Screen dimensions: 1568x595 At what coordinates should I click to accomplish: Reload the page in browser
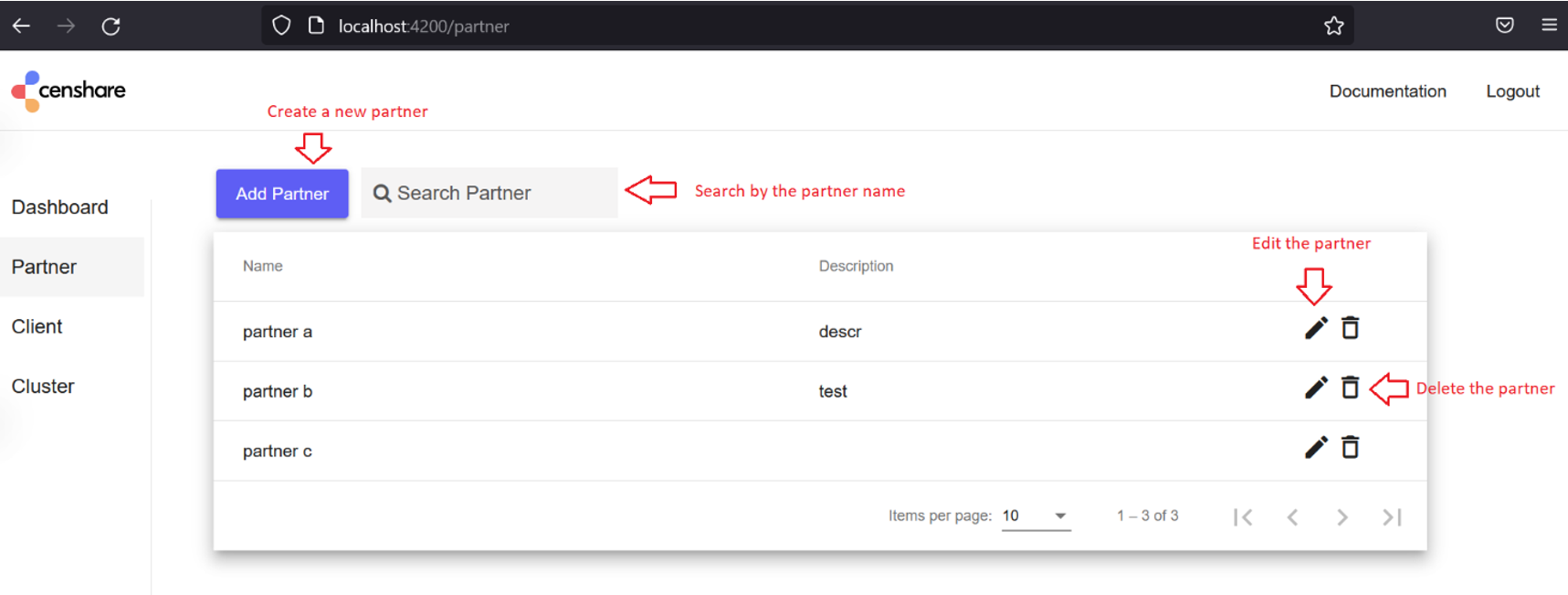pos(110,26)
